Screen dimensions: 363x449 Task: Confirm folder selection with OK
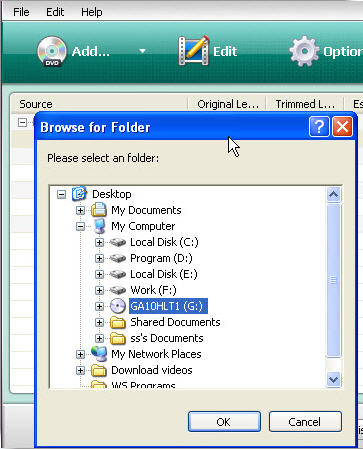(224, 422)
